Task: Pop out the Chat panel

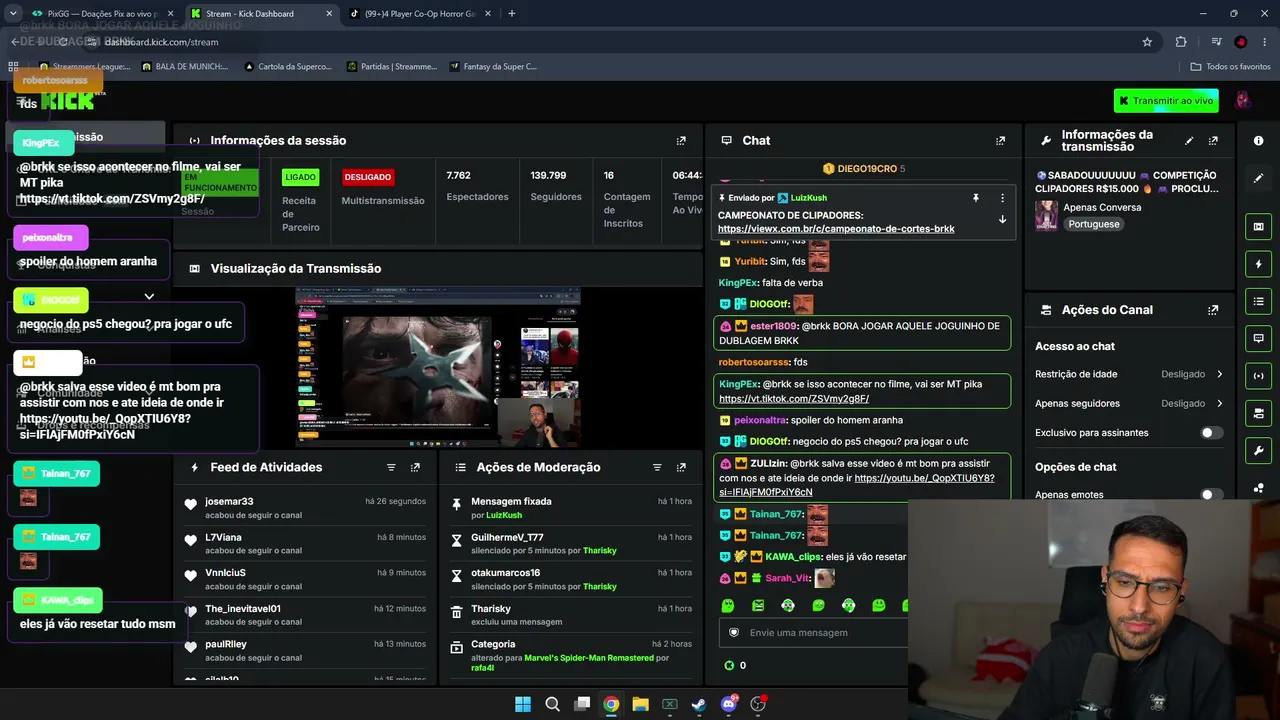Action: pos(1000,141)
